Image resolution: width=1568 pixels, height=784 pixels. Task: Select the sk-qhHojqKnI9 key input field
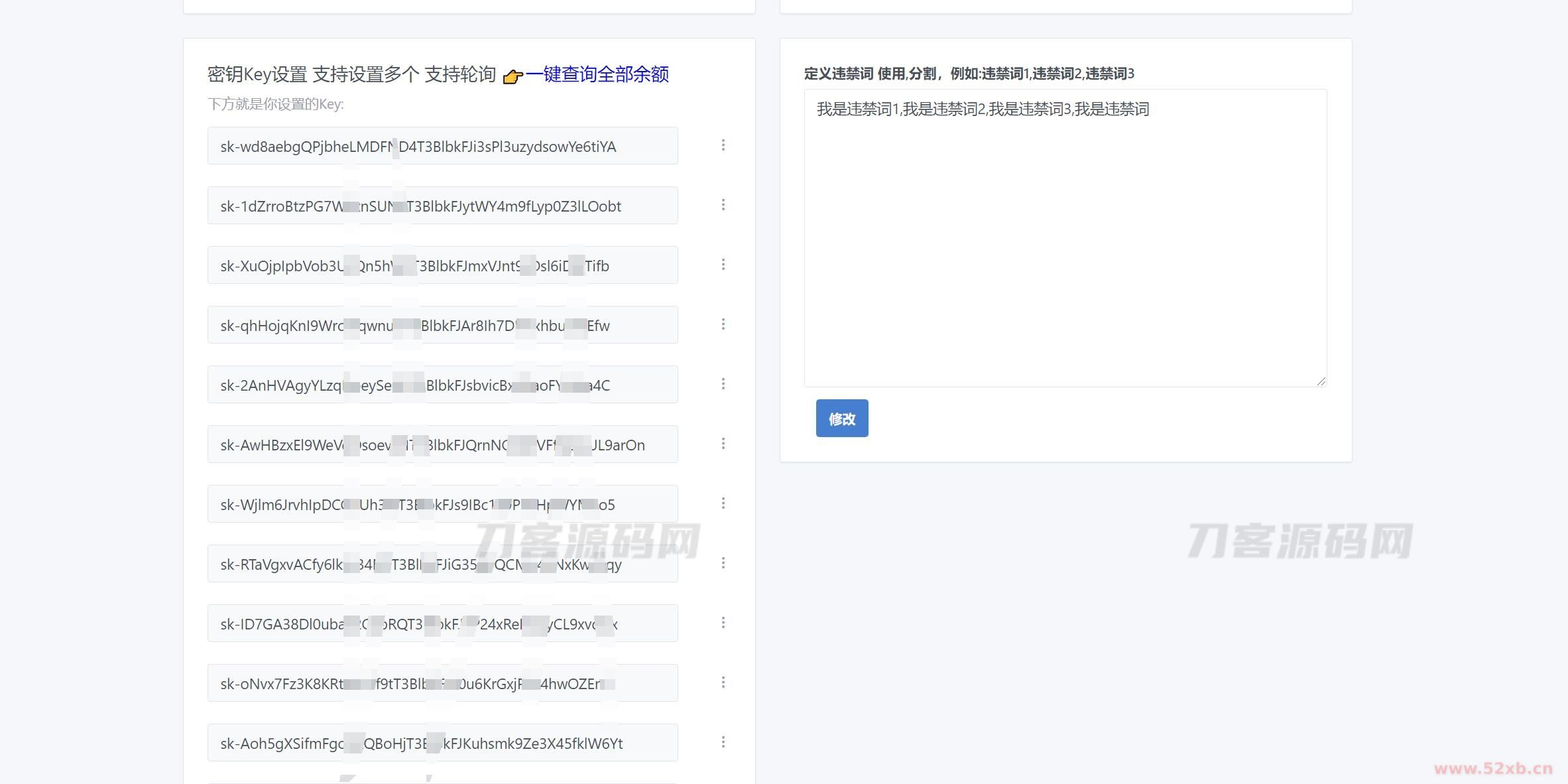442,325
